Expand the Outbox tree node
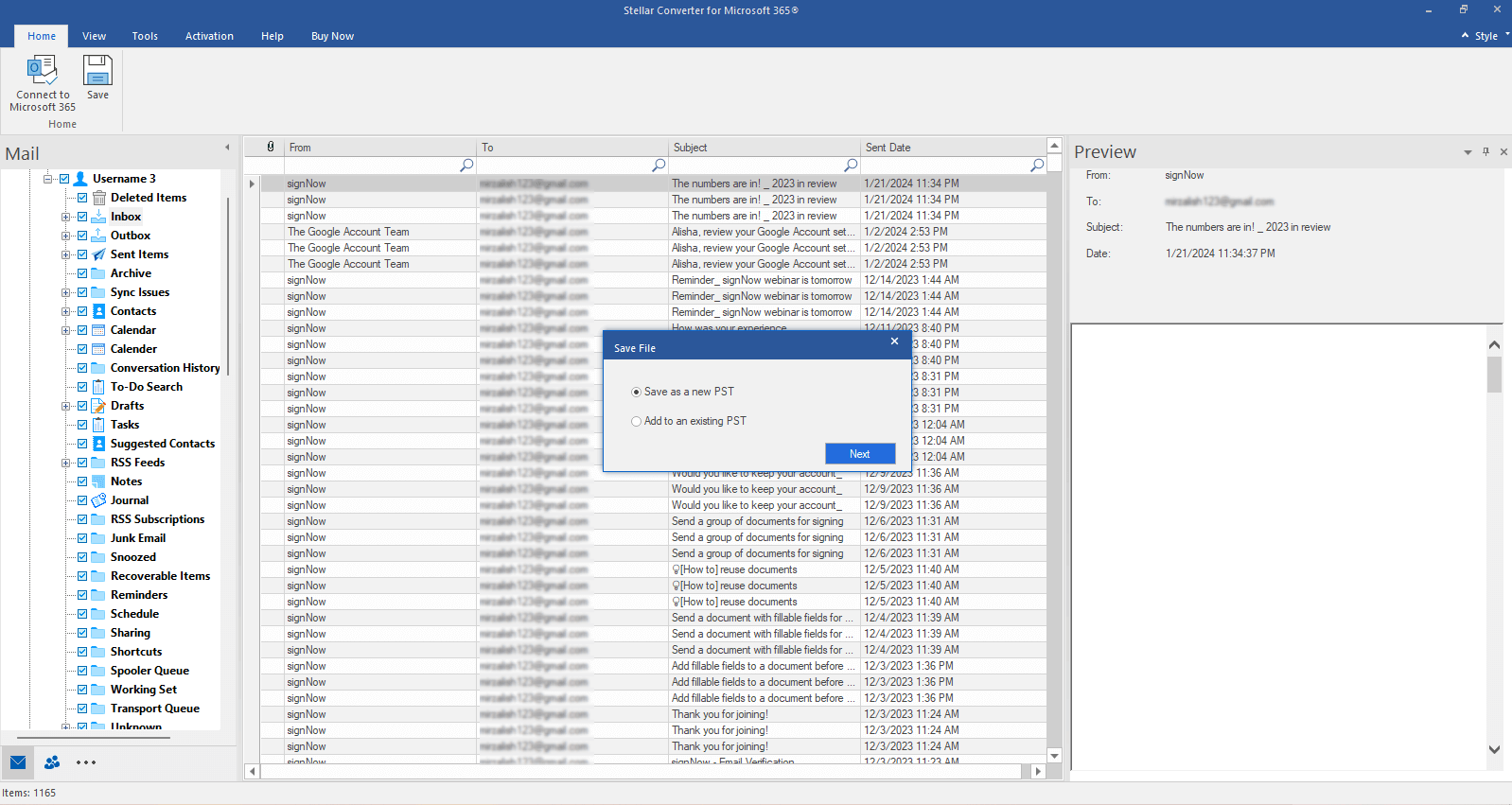 click(66, 236)
